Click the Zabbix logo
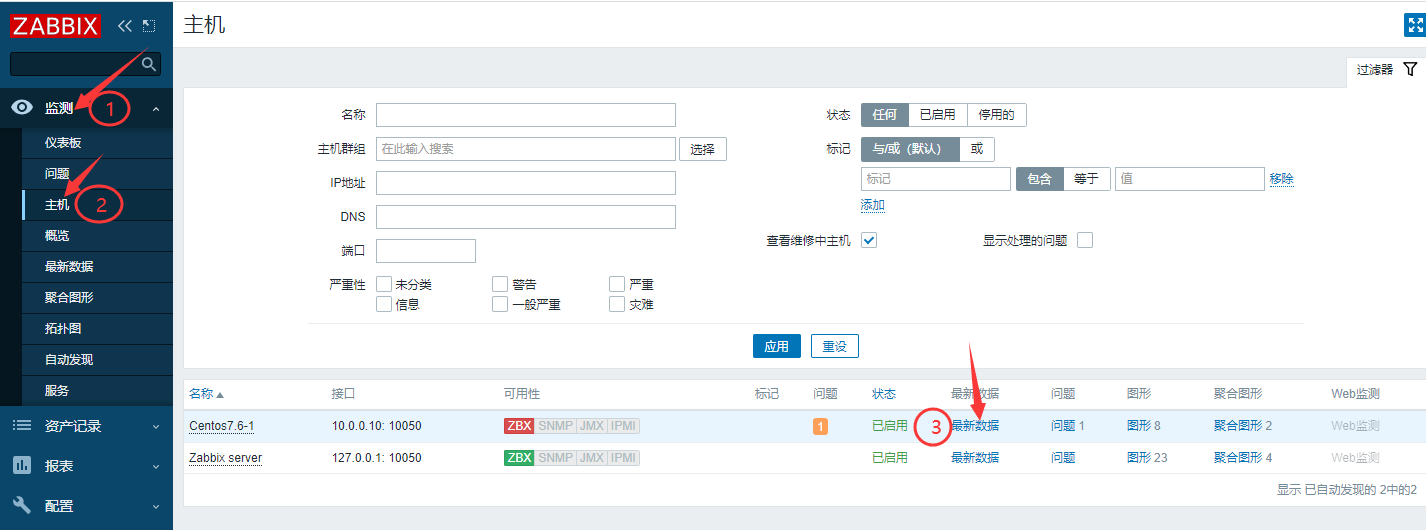 56,25
